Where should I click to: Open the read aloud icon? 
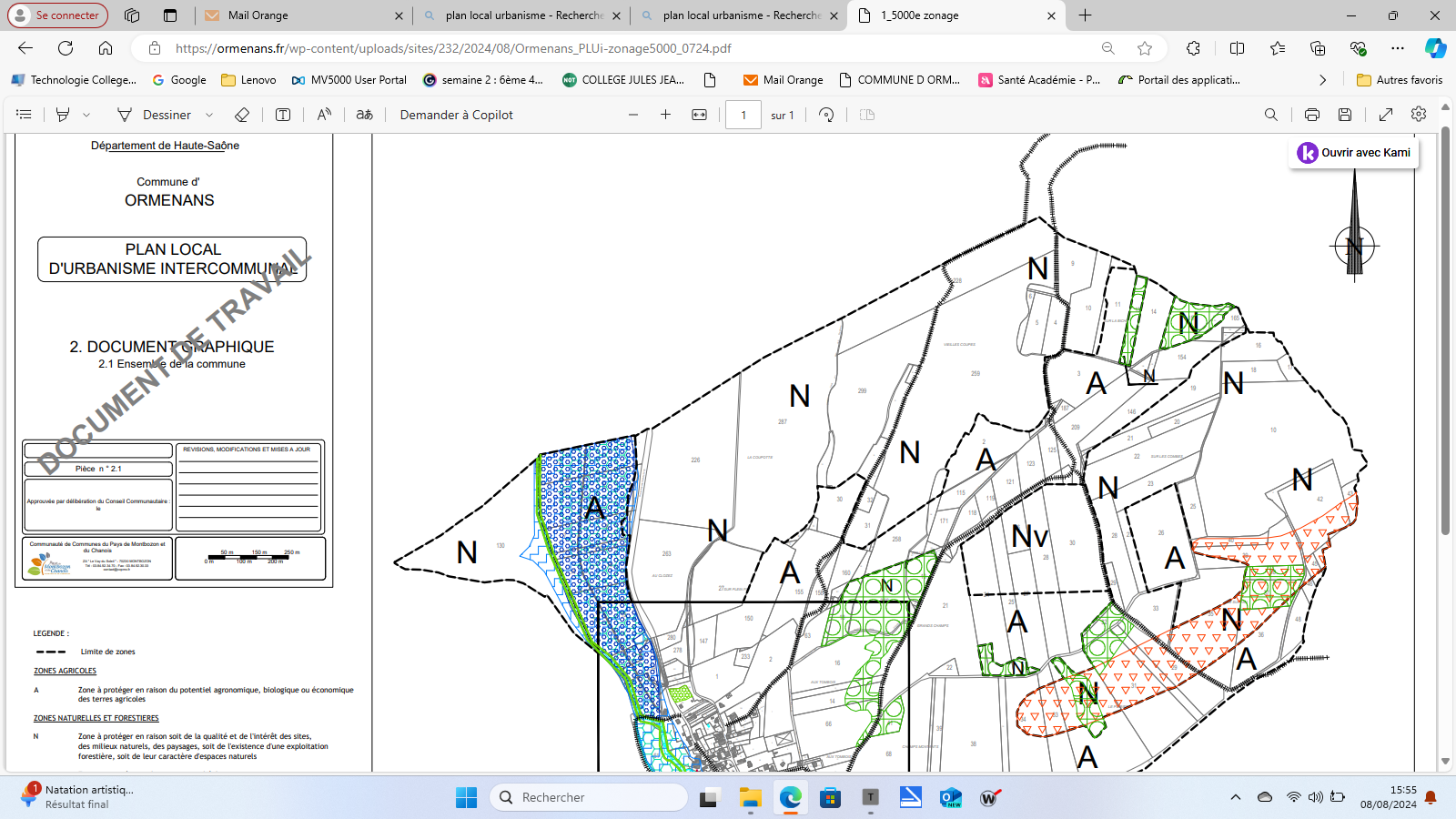324,115
